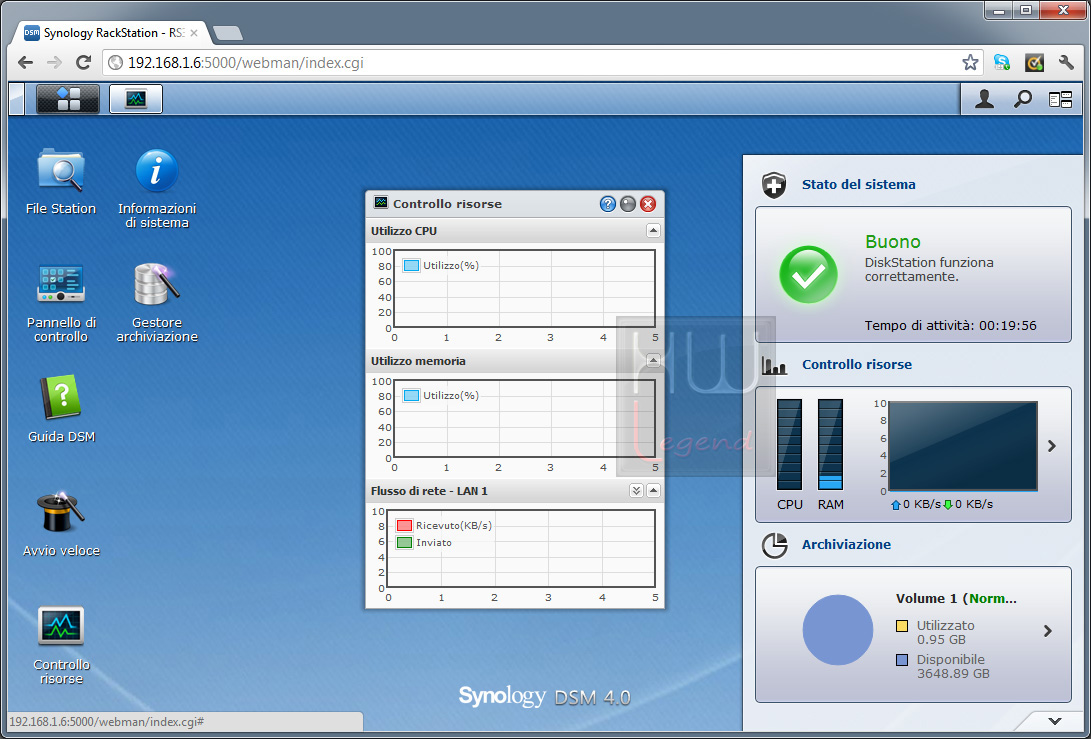
Task: Open the DSM main menu button
Action: 67,99
